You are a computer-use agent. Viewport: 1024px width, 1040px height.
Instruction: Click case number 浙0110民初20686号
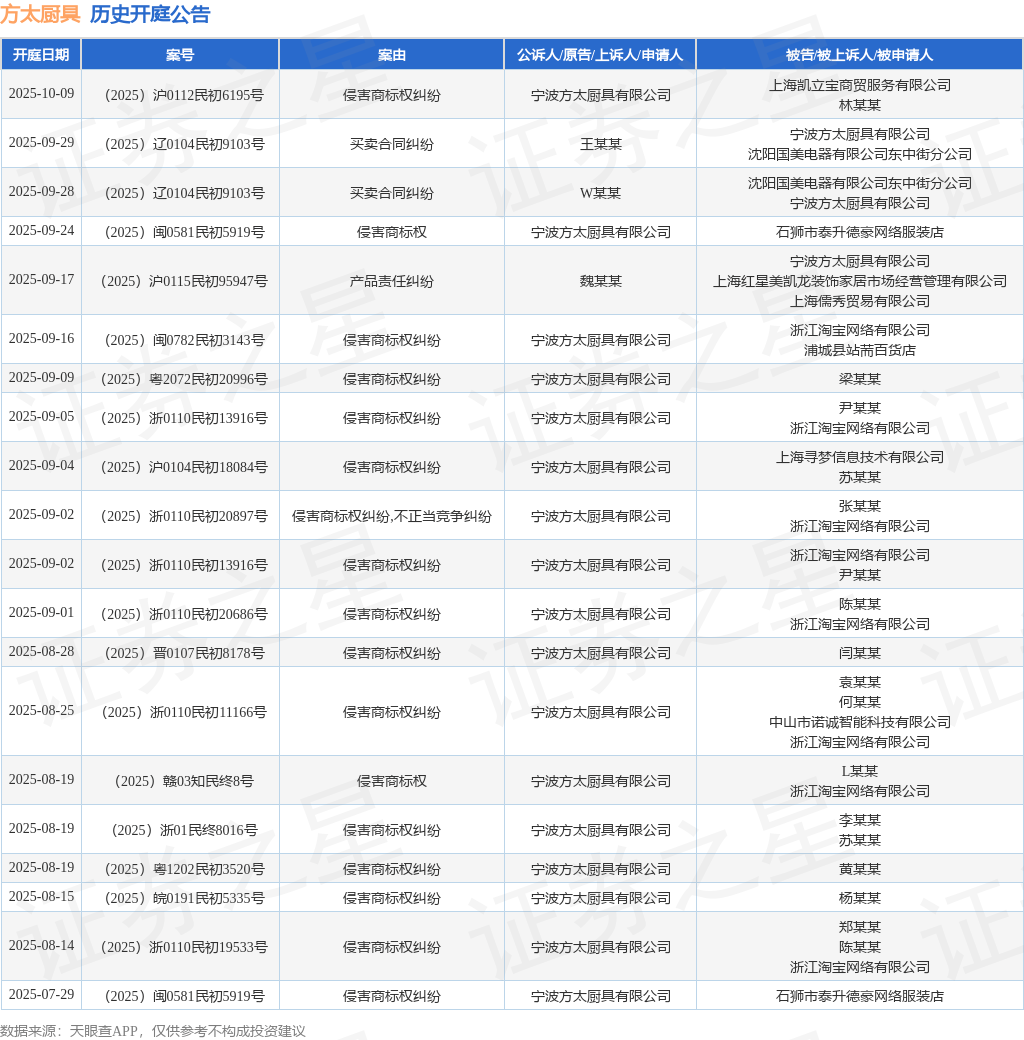(184, 614)
